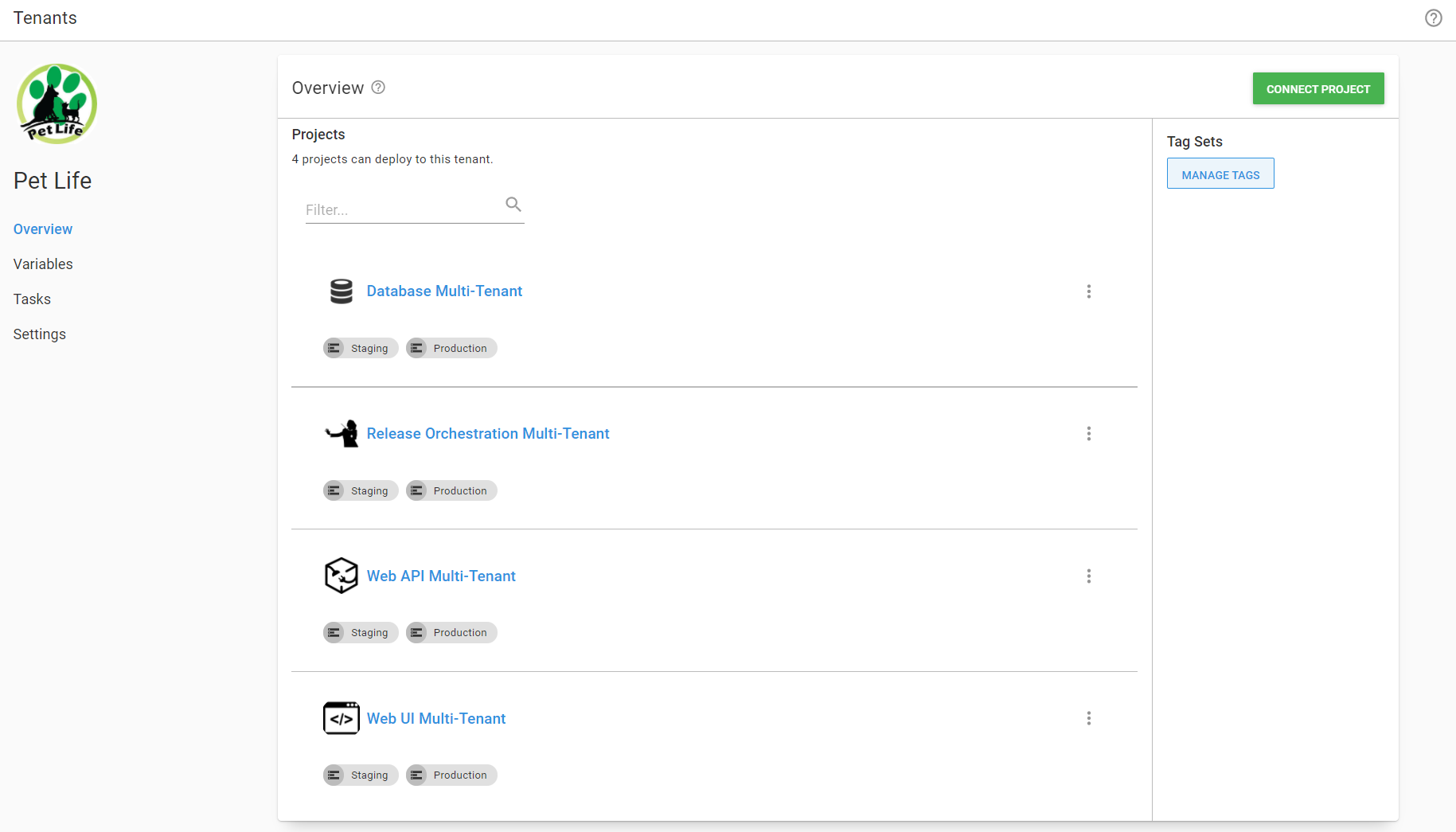
Task: Open overflow menu for Database Multi-Tenant
Action: coord(1088,291)
